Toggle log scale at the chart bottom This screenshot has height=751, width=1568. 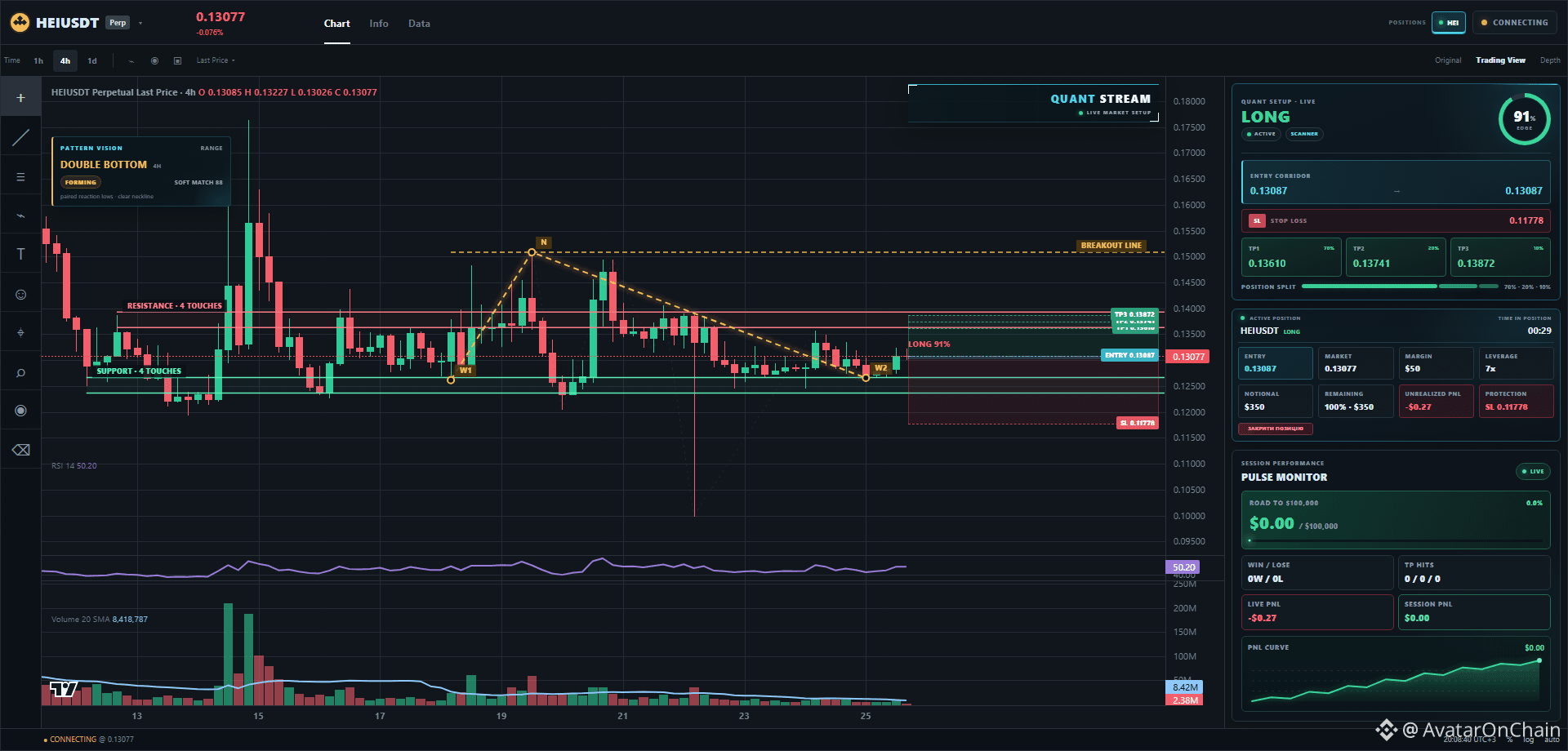tap(1528, 740)
